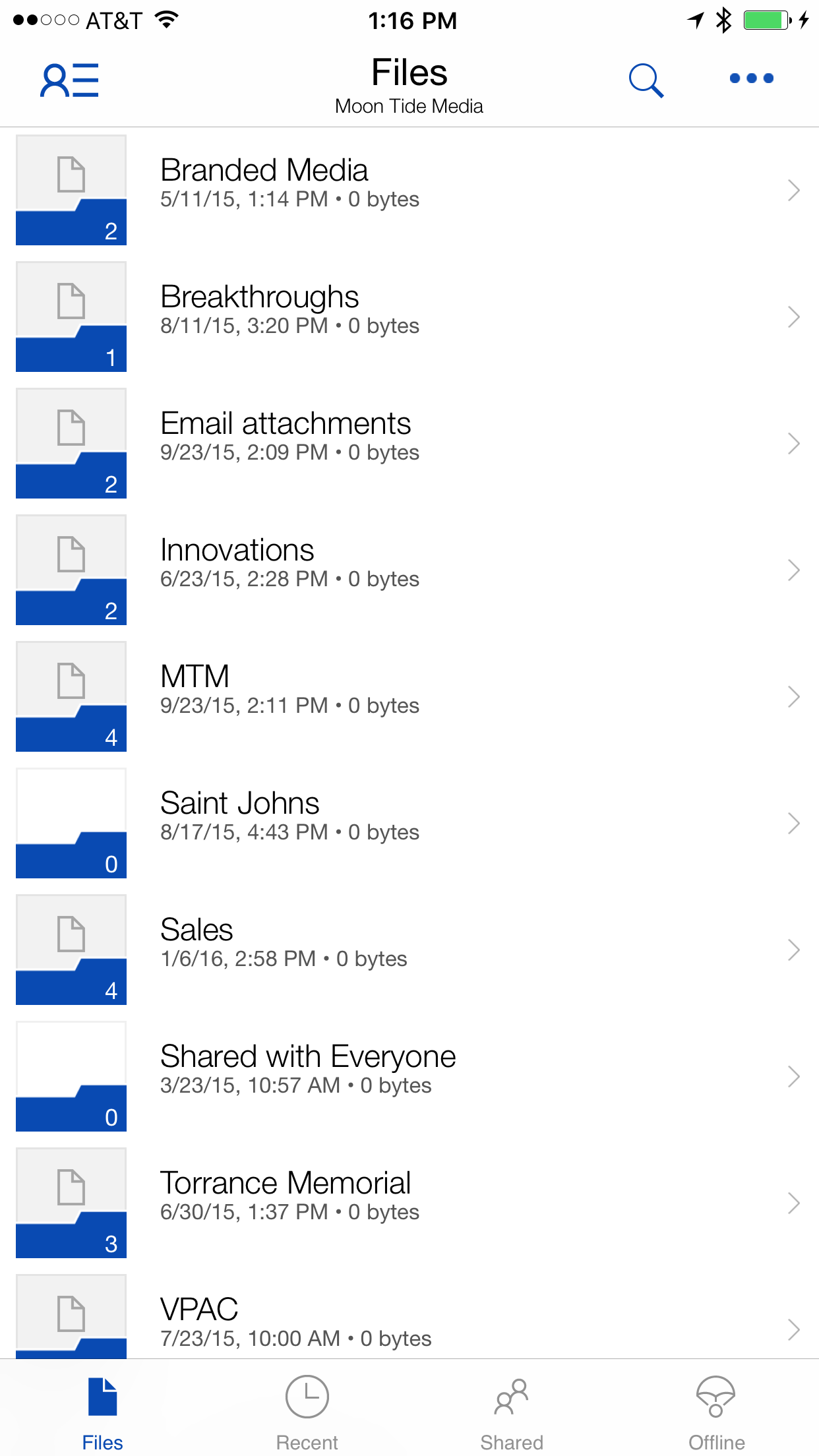Tap the search magnifier icon
Image resolution: width=819 pixels, height=1456 pixels.
point(646,80)
